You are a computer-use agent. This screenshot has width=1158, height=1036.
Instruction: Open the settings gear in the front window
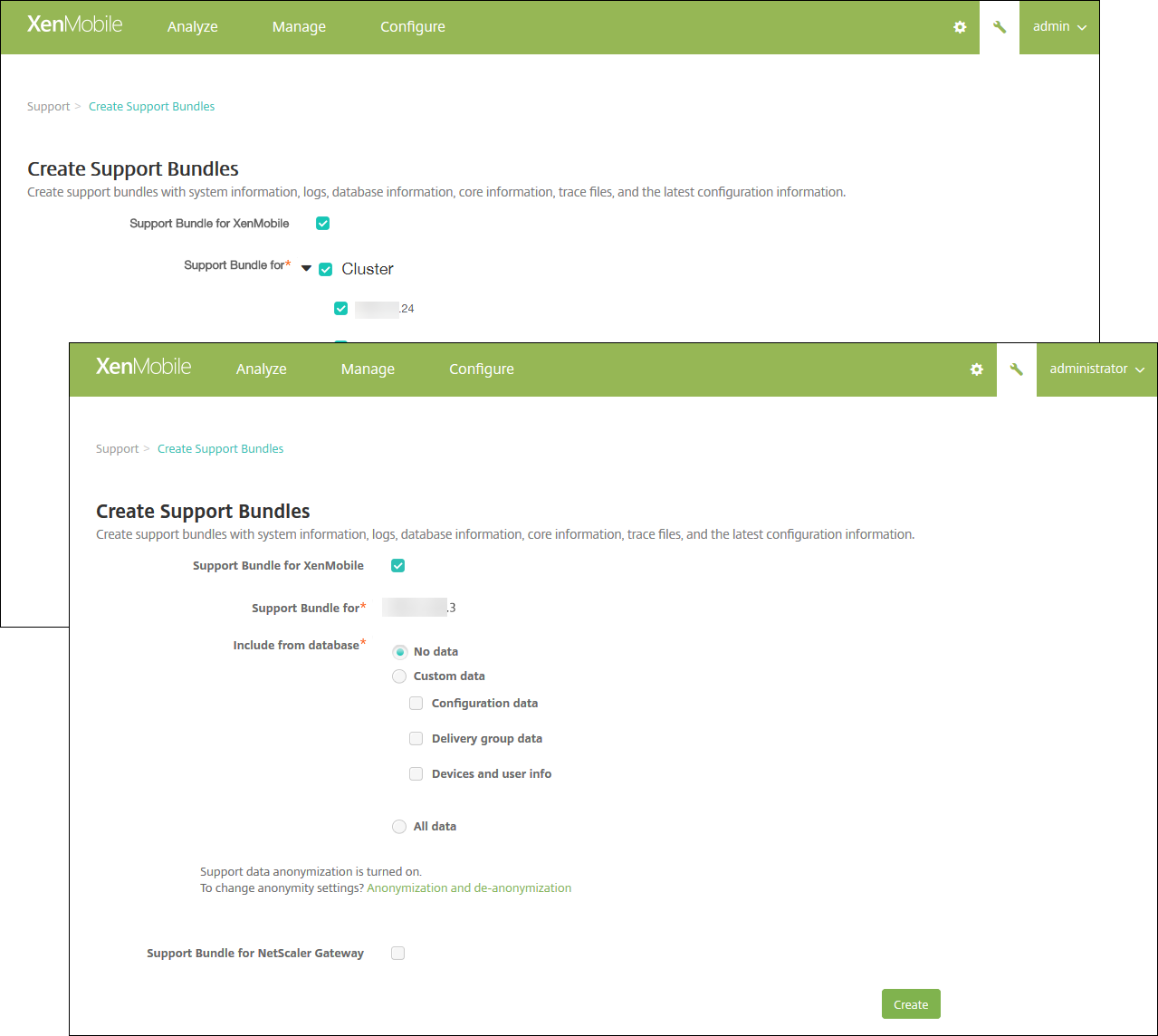[x=976, y=369]
